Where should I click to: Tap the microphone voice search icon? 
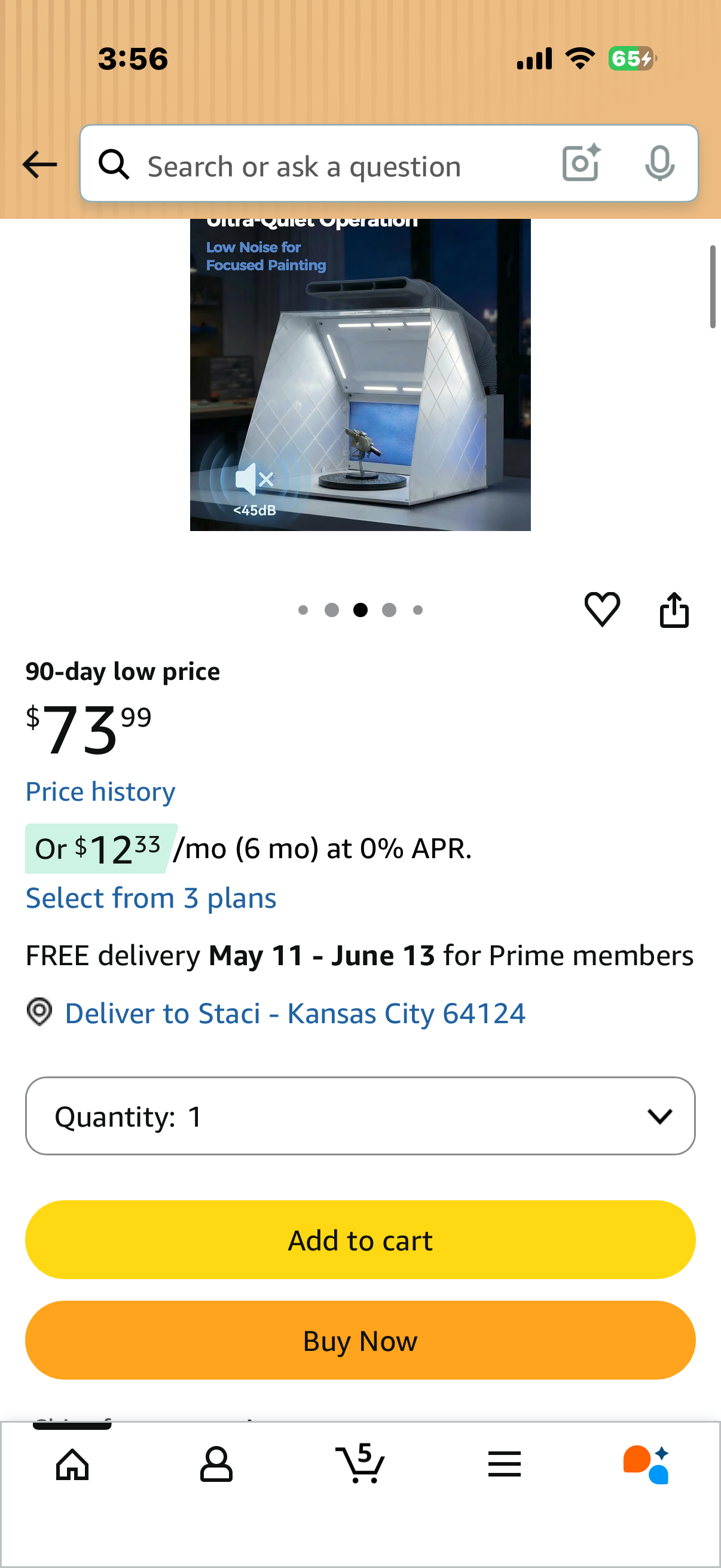click(x=659, y=163)
